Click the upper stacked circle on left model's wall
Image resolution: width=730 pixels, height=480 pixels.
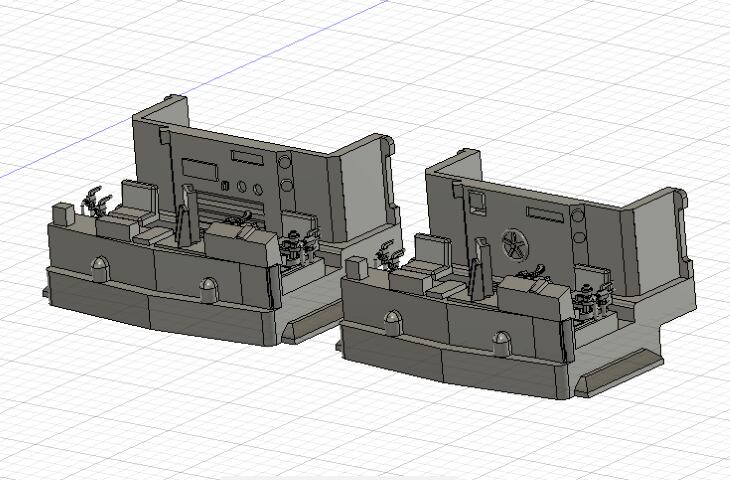point(286,162)
